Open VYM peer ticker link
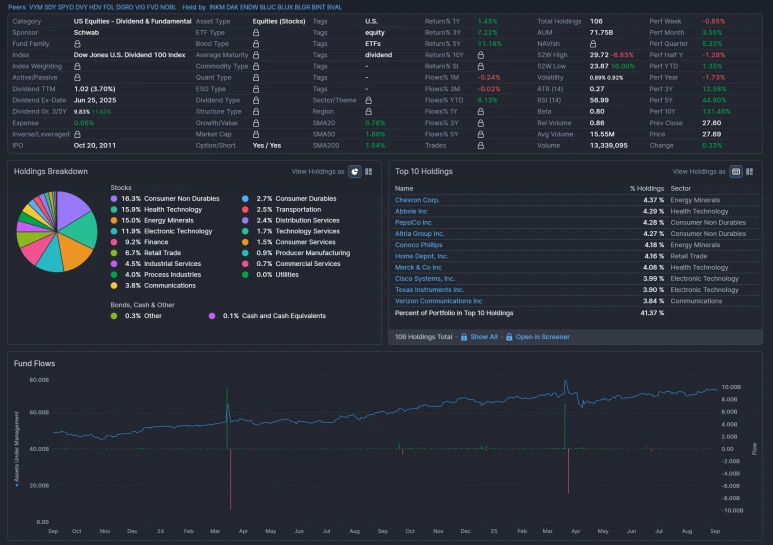 click(x=36, y=7)
